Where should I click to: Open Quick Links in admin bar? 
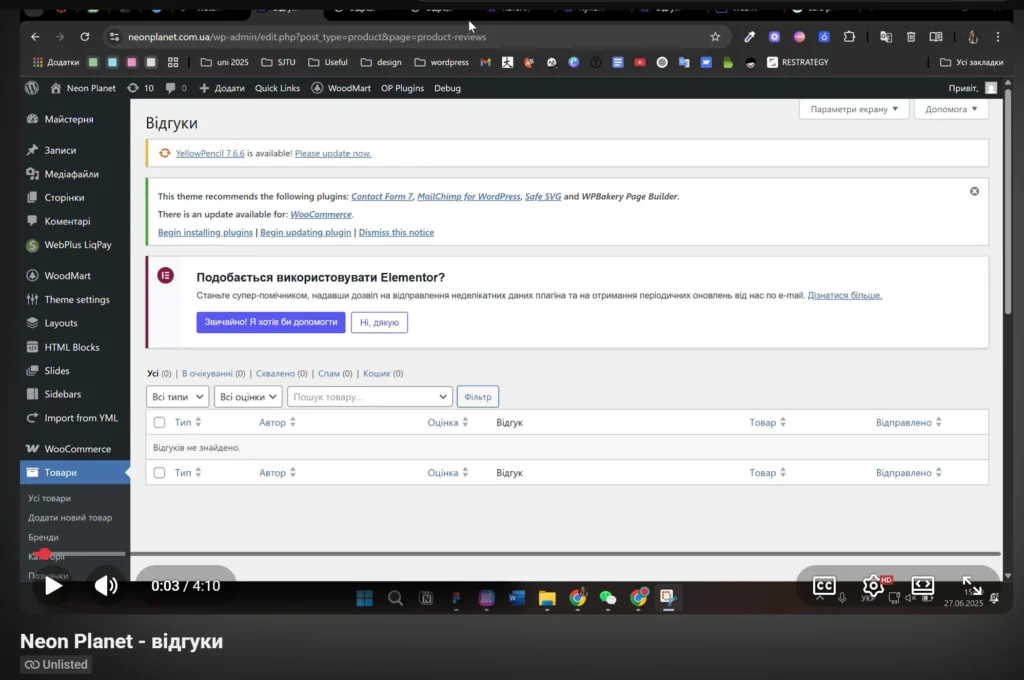point(277,88)
